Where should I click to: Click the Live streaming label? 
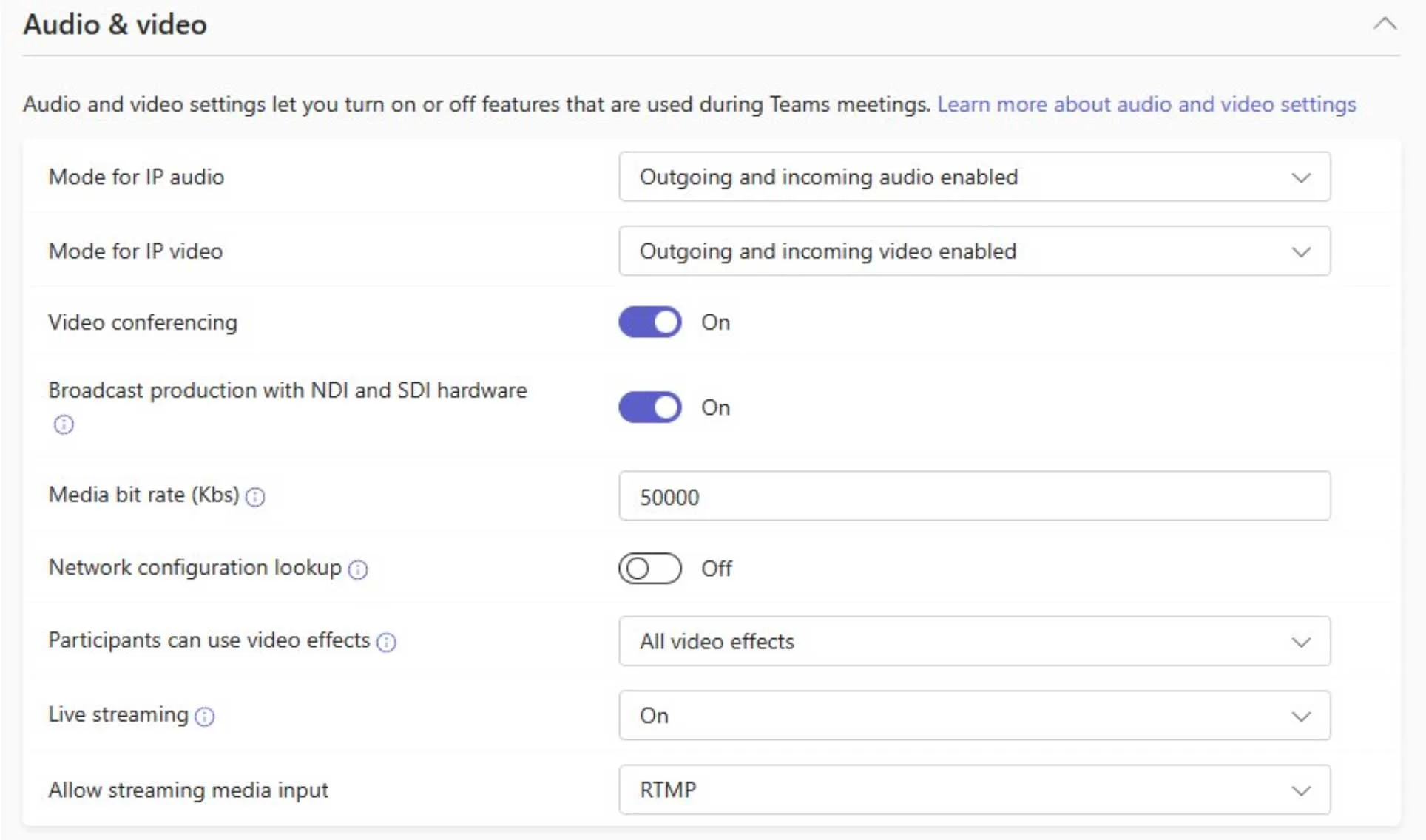pyautogui.click(x=118, y=714)
